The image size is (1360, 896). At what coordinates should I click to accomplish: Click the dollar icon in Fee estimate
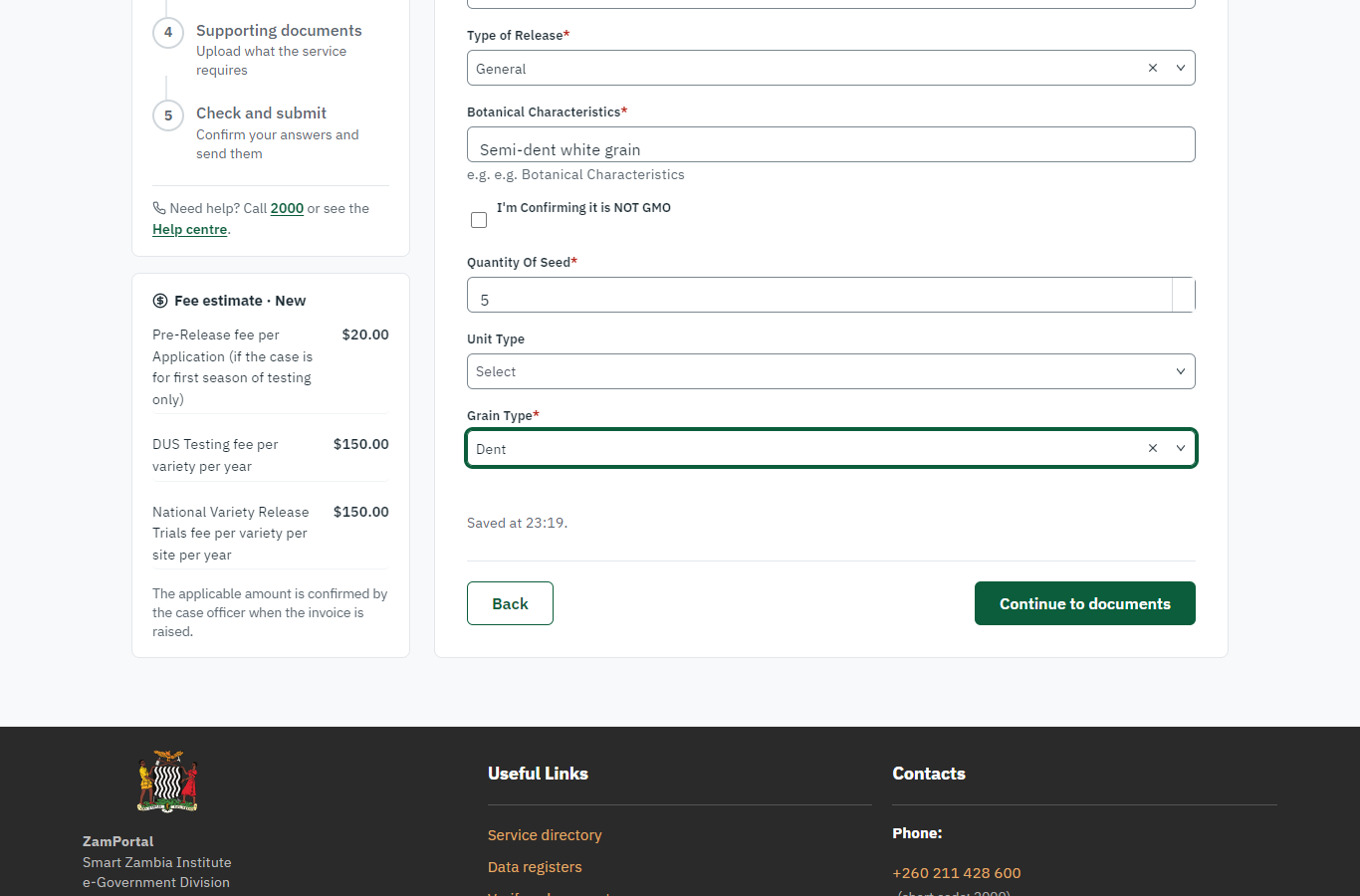(x=160, y=301)
